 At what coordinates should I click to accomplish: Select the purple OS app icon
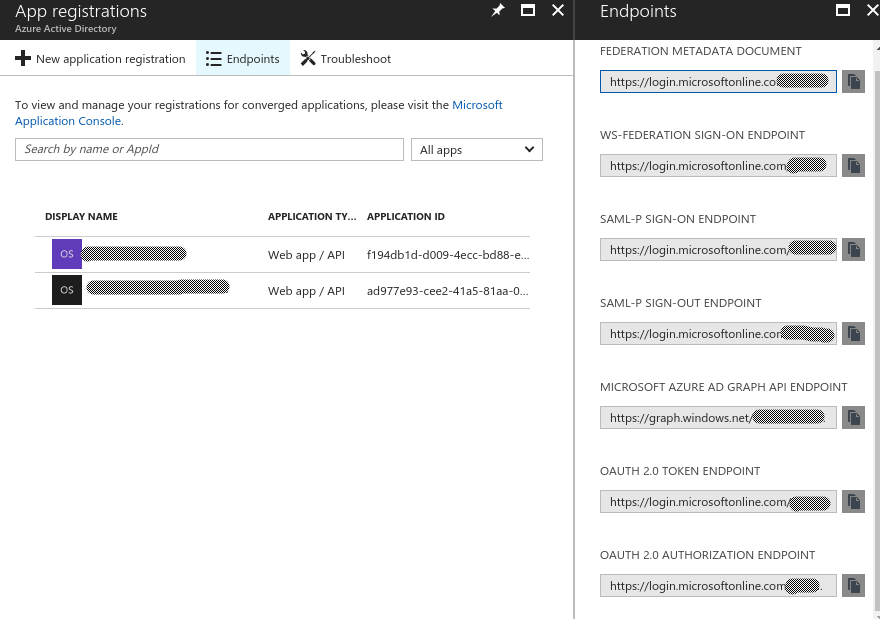point(67,254)
